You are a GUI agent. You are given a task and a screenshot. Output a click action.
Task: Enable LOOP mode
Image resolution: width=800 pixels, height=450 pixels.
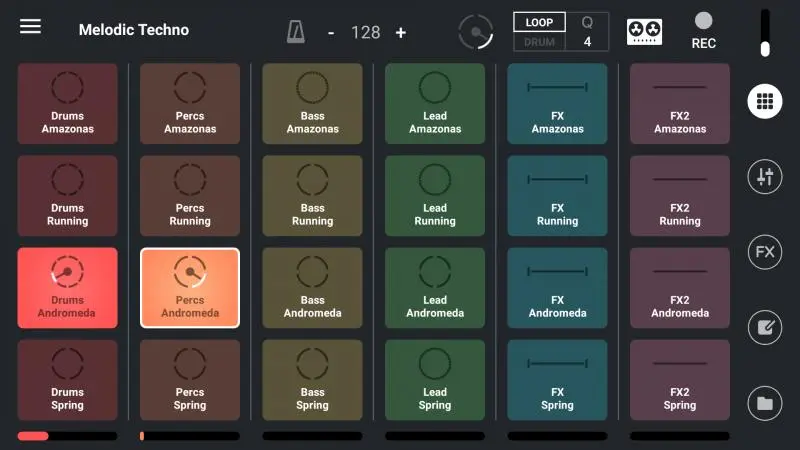[x=539, y=22]
